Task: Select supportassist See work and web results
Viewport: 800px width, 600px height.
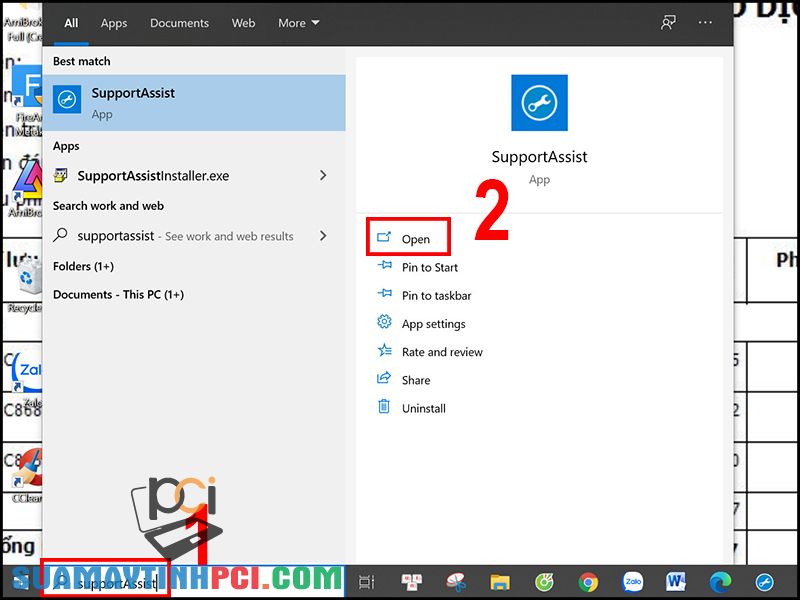Action: coord(194,236)
